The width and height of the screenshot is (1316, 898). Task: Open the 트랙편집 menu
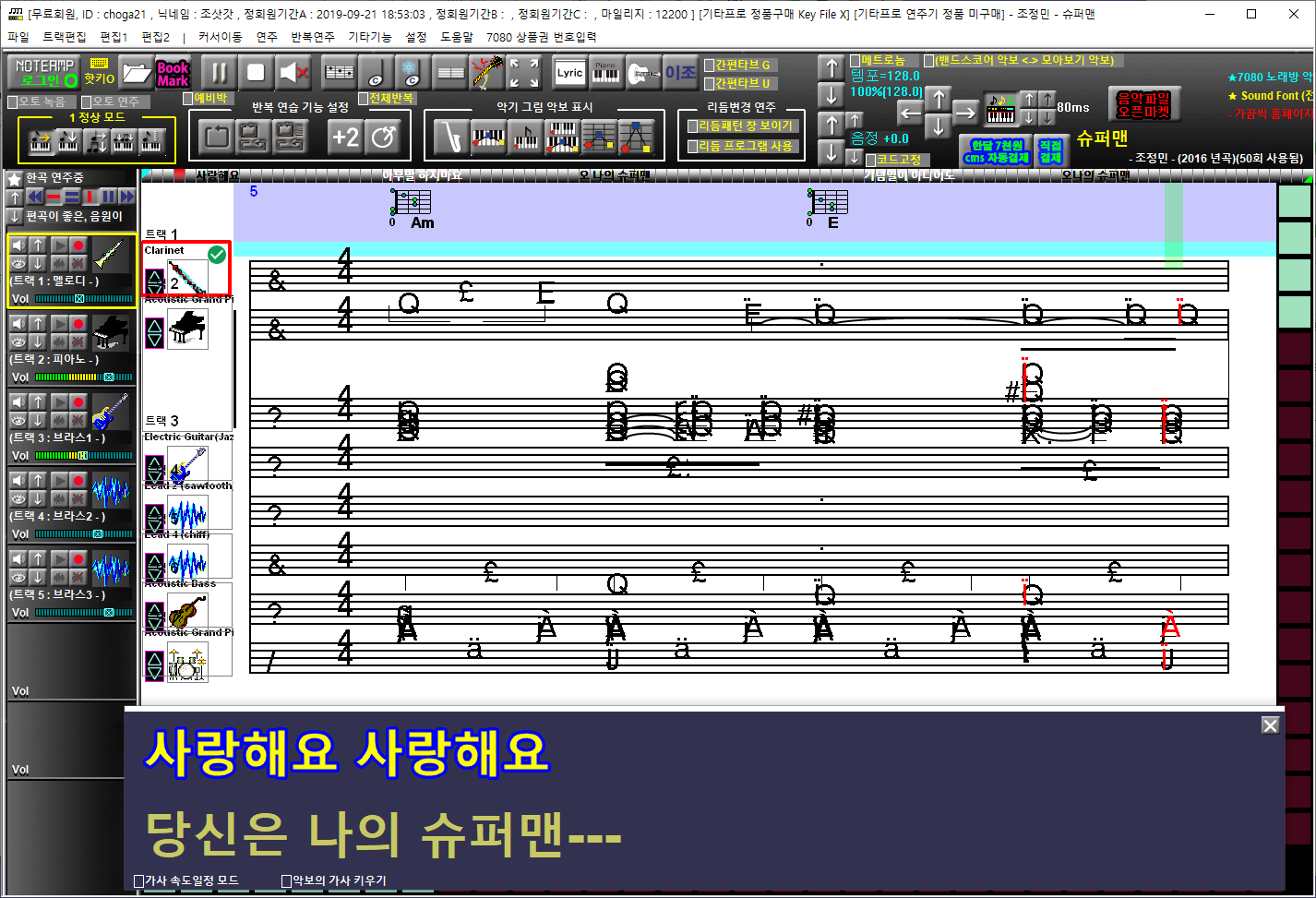click(65, 37)
